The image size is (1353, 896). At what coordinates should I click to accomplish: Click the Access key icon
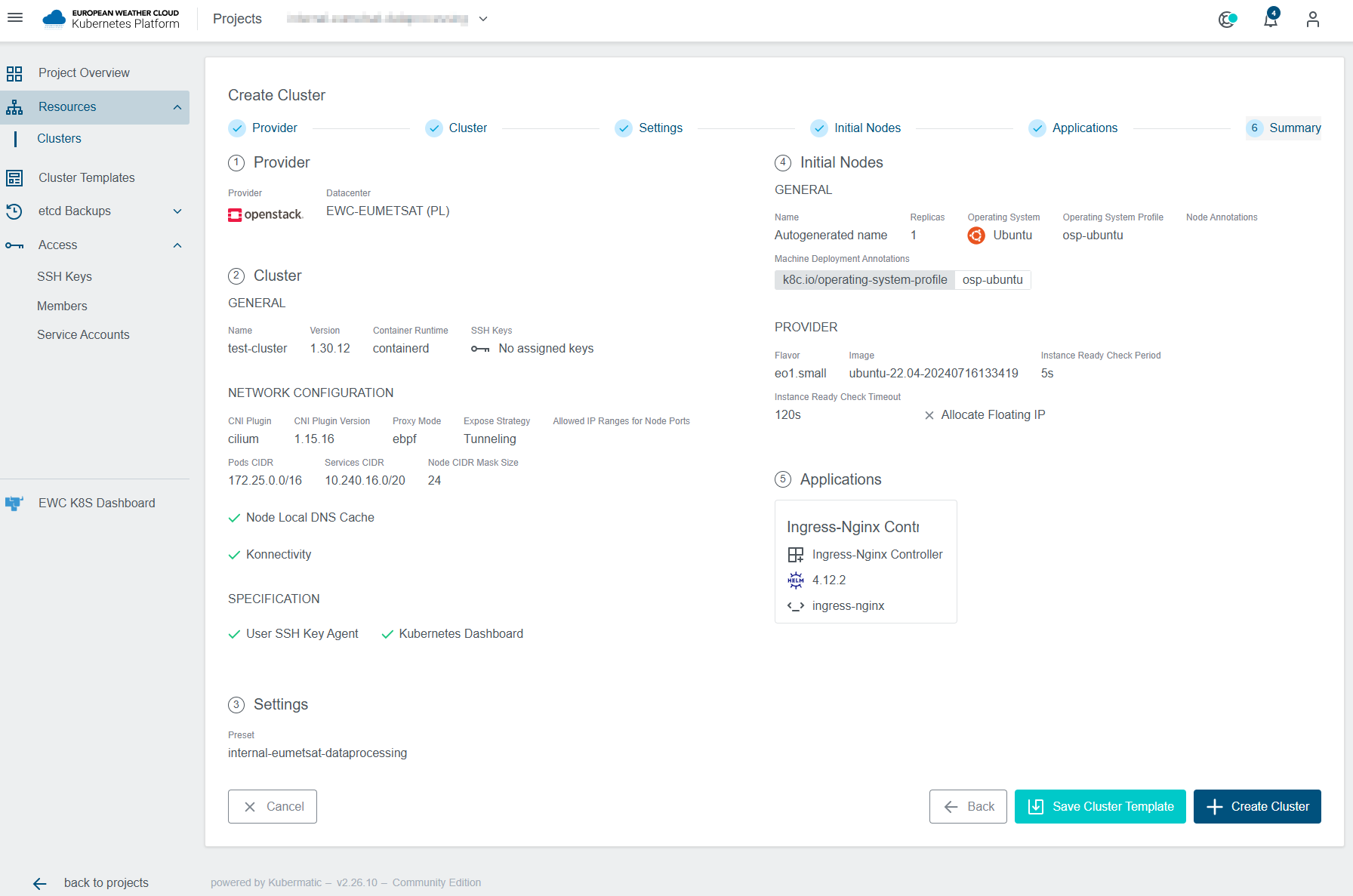[14, 245]
